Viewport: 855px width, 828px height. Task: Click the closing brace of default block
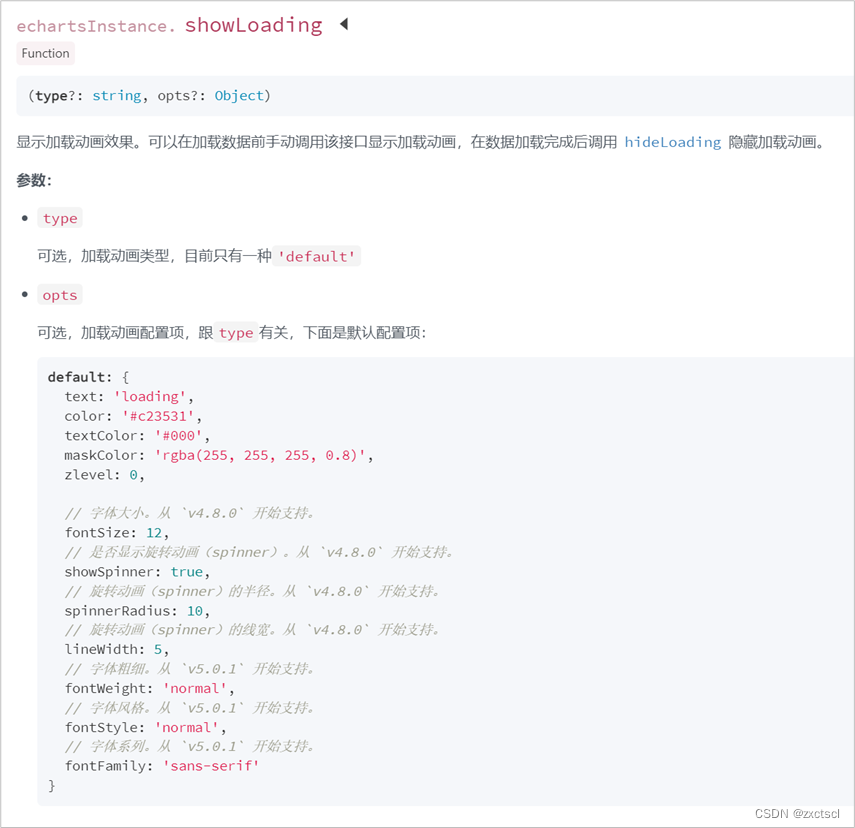point(52,785)
